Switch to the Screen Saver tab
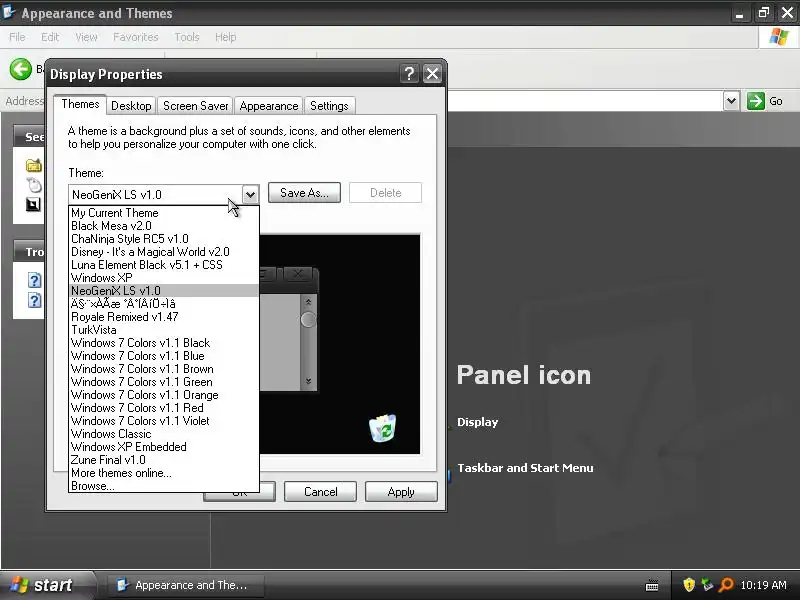Viewport: 800px width, 600px height. click(195, 106)
